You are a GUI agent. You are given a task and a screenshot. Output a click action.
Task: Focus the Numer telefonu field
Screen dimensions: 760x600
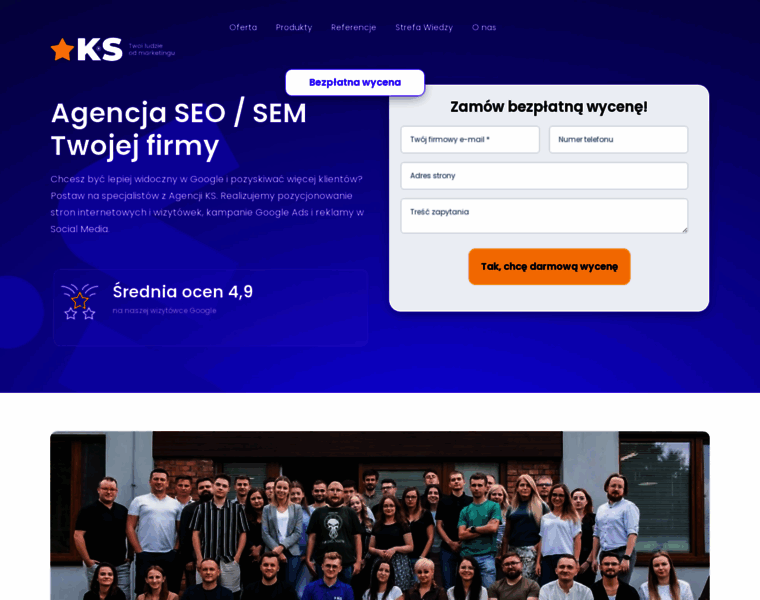[x=618, y=140]
